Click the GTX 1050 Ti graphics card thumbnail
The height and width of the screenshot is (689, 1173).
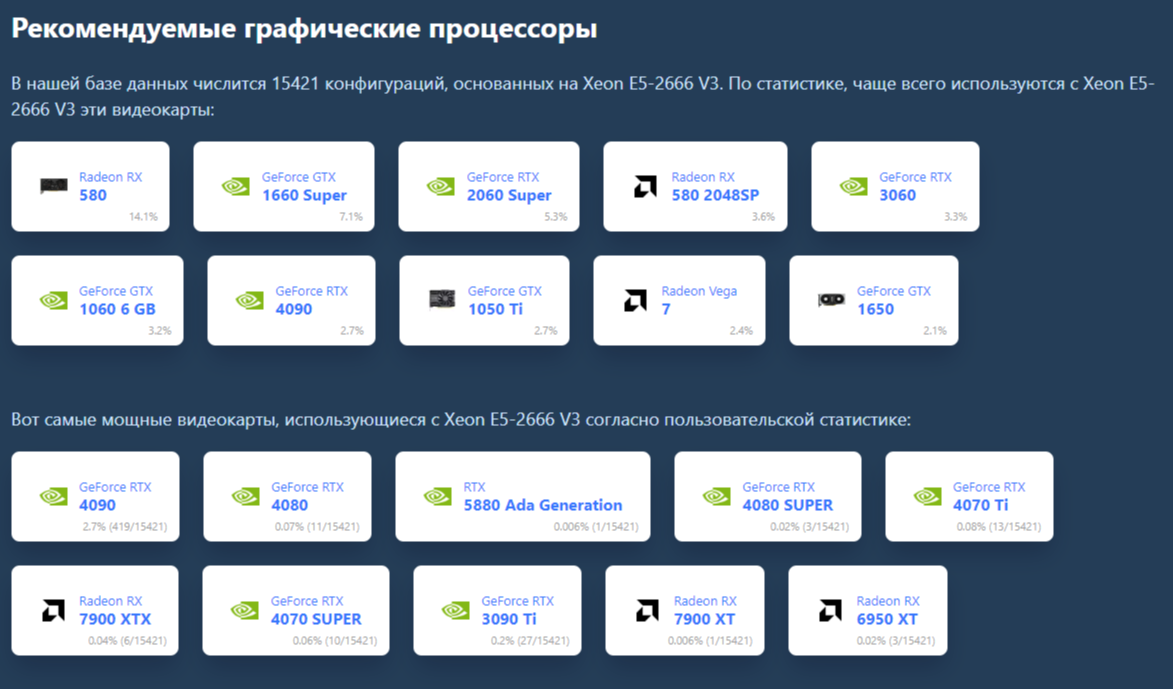(x=441, y=300)
